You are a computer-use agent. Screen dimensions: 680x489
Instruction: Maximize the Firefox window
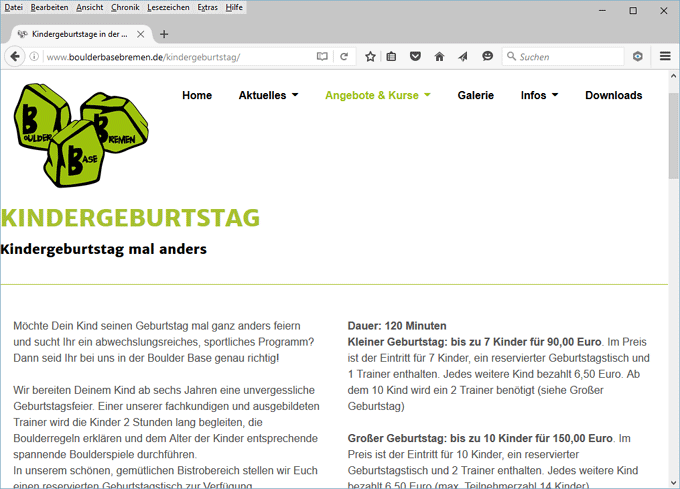[633, 10]
